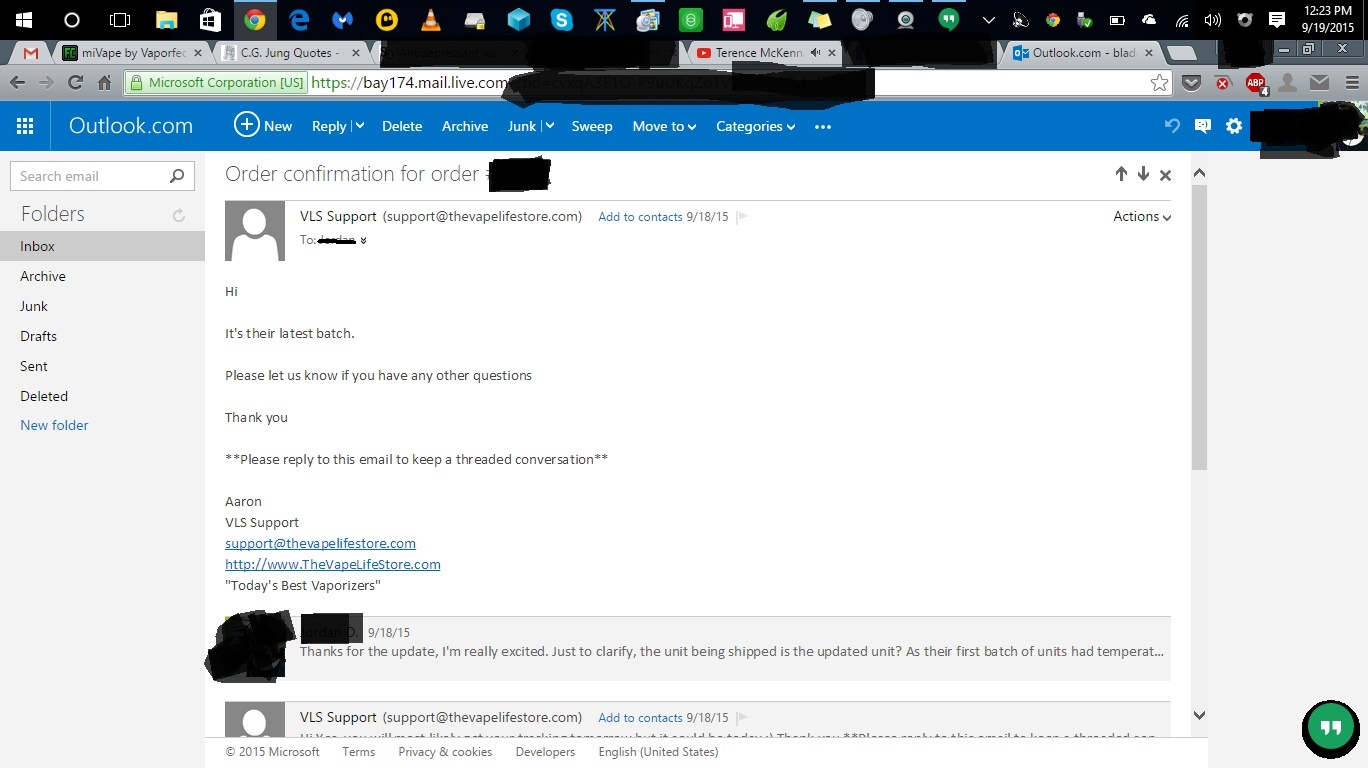
Task: Go back in Chrome
Action: tap(17, 83)
